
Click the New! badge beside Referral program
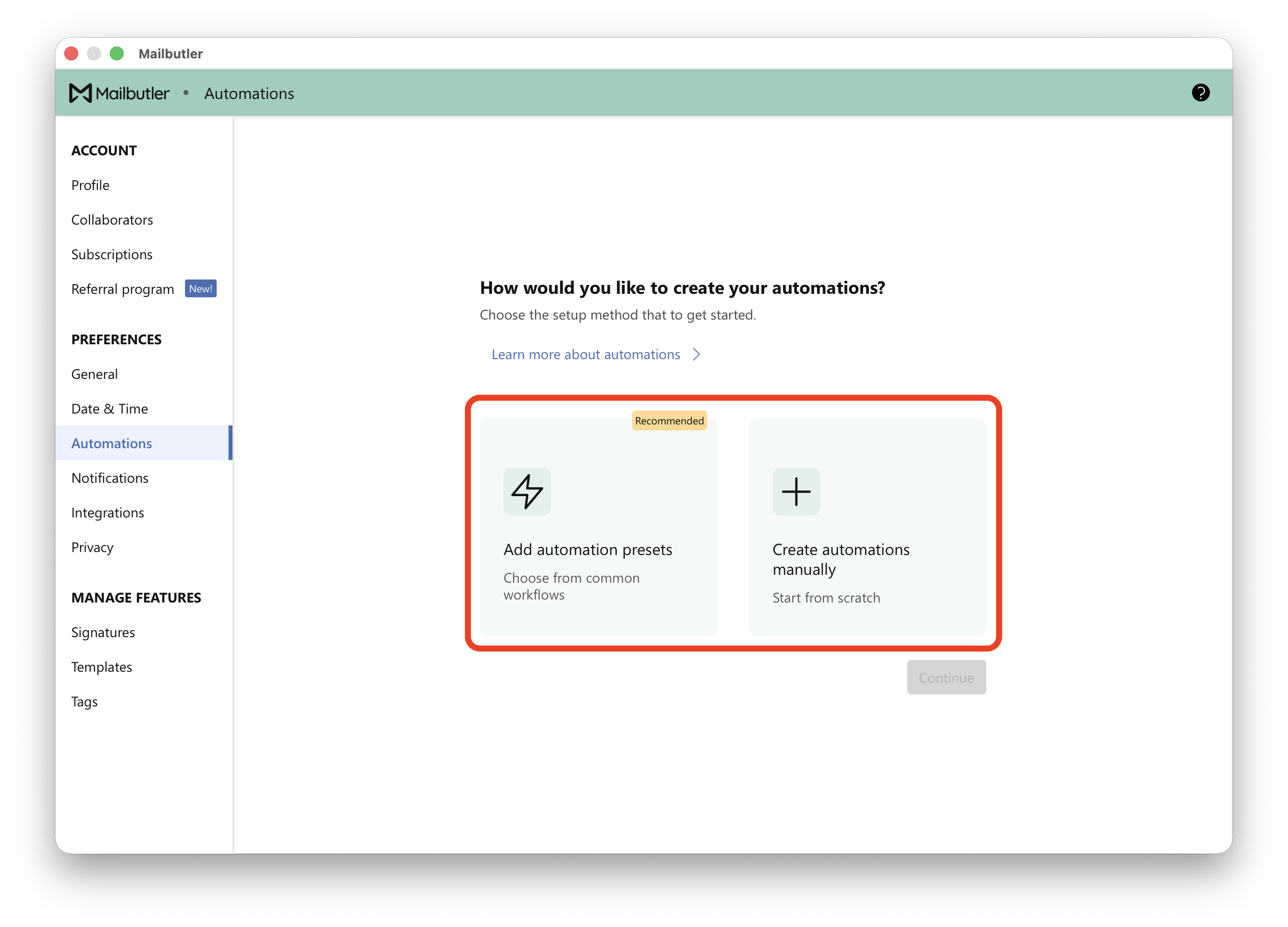[200, 288]
